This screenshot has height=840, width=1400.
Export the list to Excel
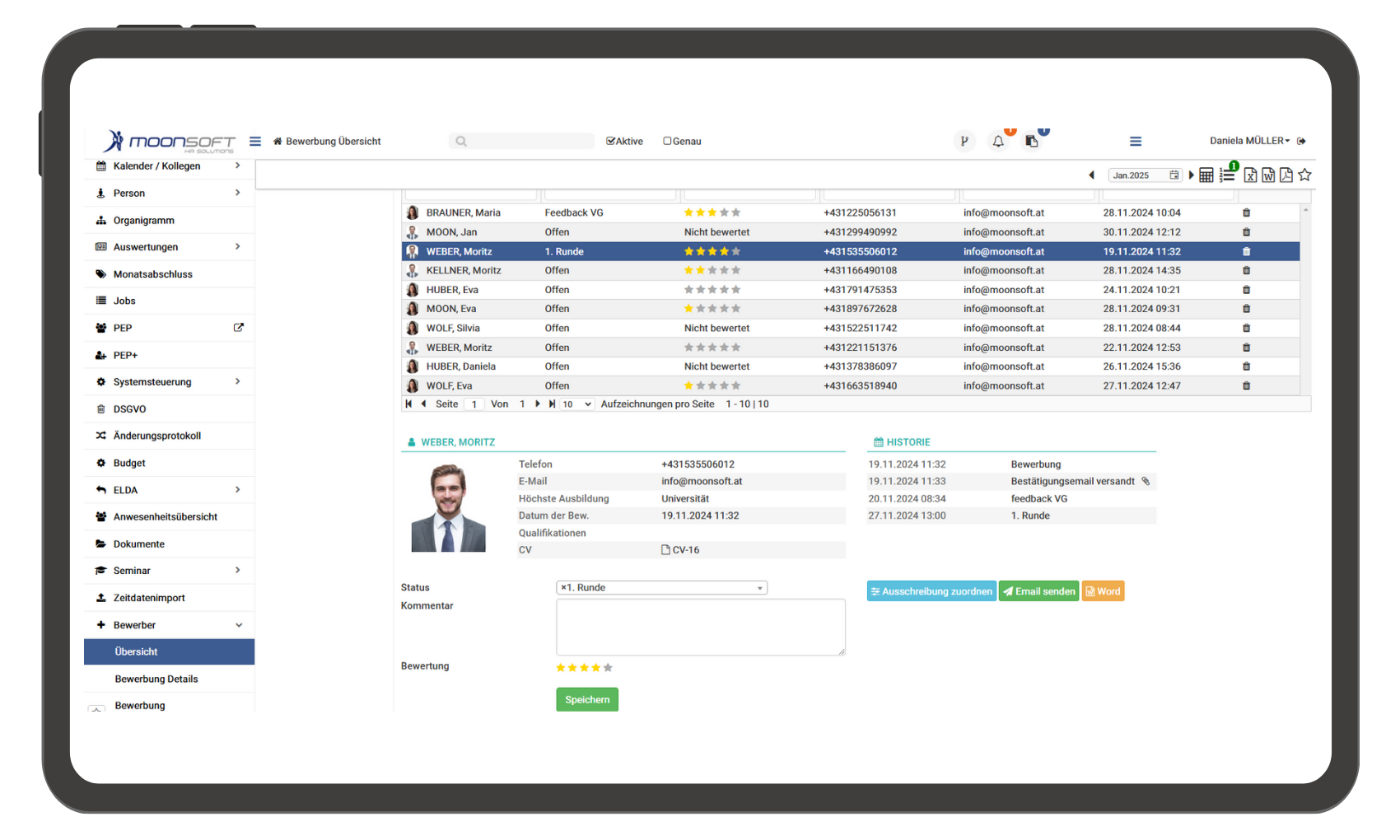[1250, 175]
